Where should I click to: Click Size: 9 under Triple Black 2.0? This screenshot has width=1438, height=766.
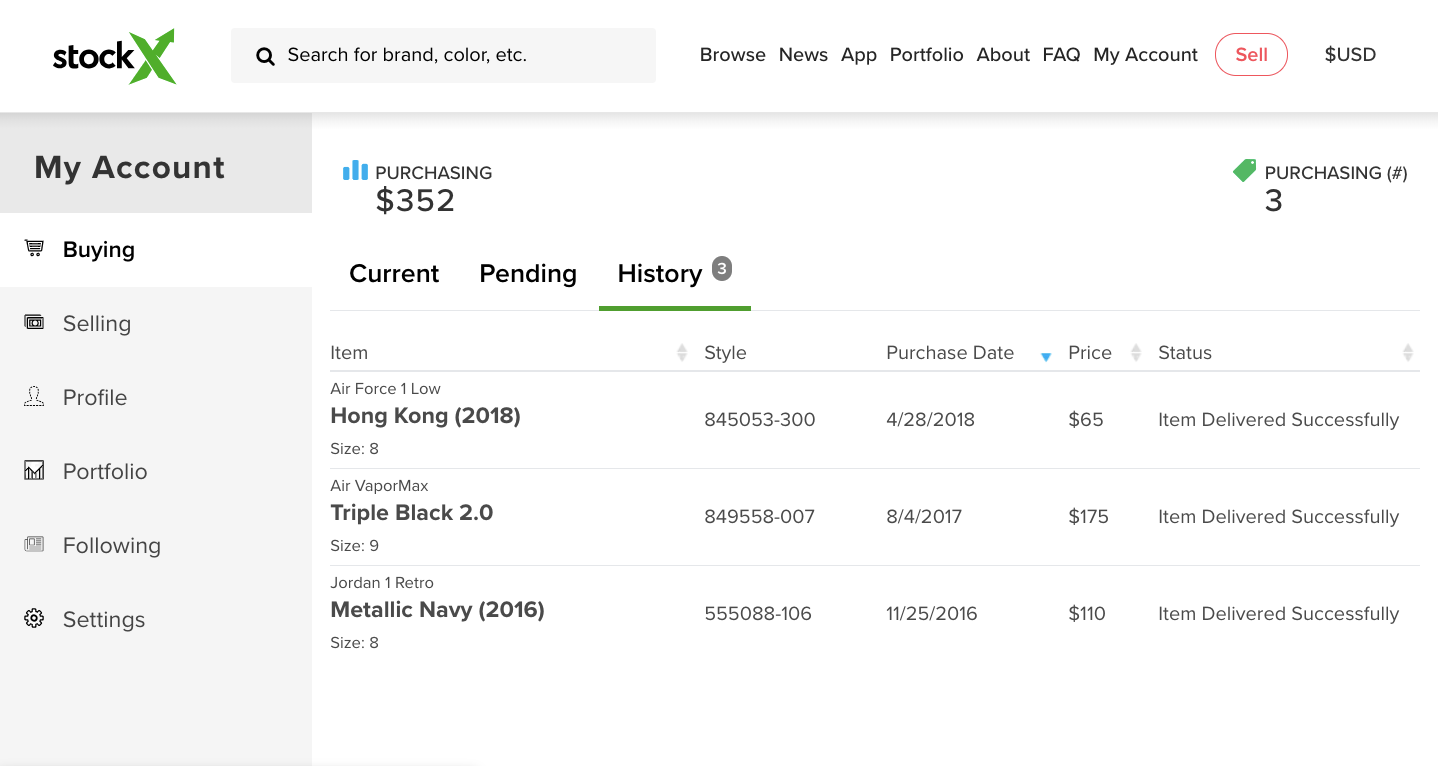(x=354, y=546)
